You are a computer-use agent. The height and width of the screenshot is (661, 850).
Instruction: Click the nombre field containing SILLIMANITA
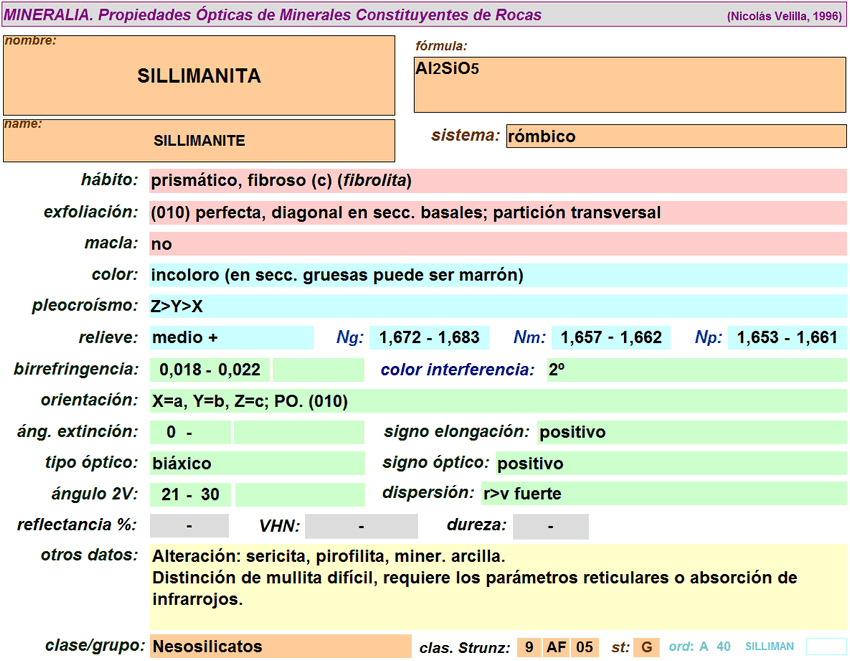pos(199,76)
